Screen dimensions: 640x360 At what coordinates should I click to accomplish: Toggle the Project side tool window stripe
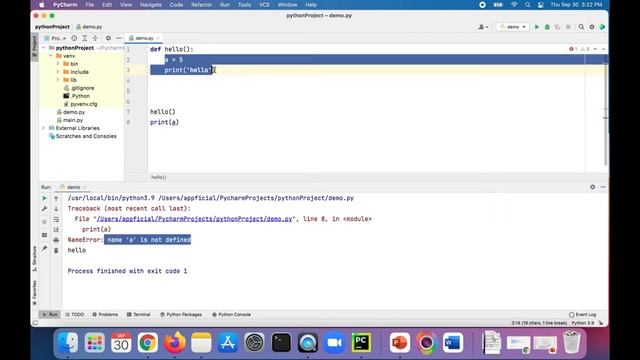[x=35, y=46]
